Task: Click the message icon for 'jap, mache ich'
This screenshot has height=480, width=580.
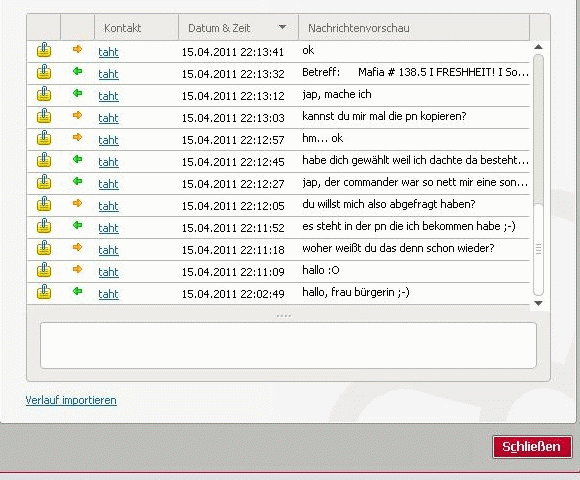Action: [x=44, y=94]
